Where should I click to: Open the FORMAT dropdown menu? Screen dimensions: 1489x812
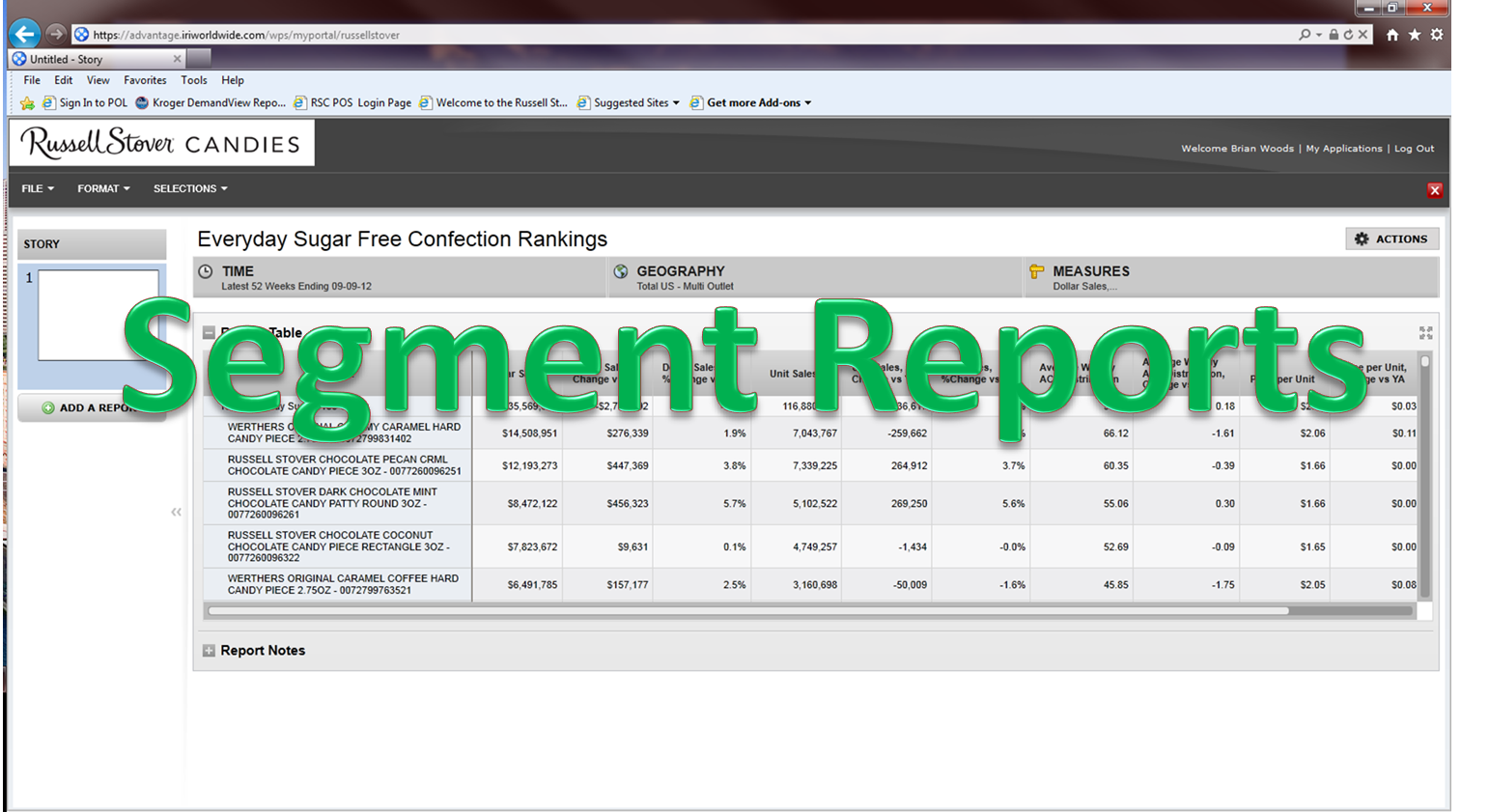[103, 188]
